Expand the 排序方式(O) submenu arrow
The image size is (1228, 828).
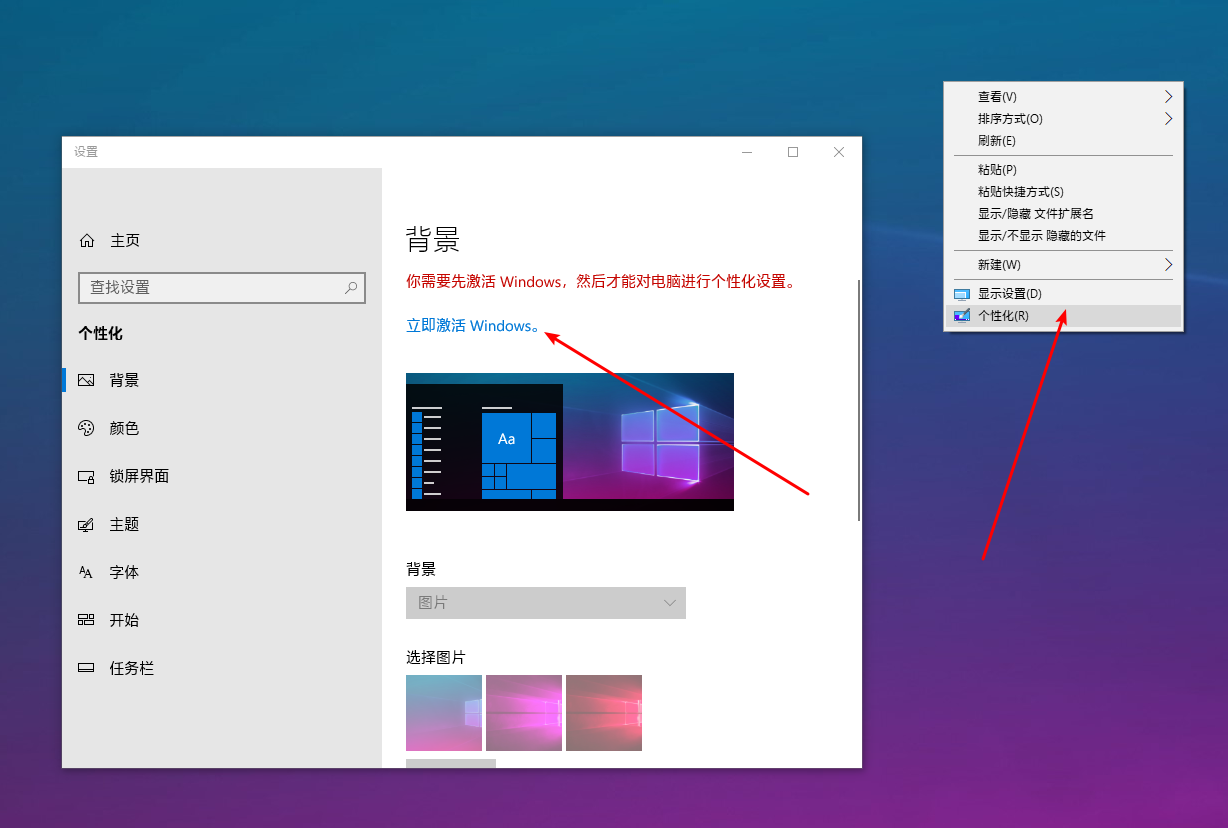click(x=1168, y=119)
